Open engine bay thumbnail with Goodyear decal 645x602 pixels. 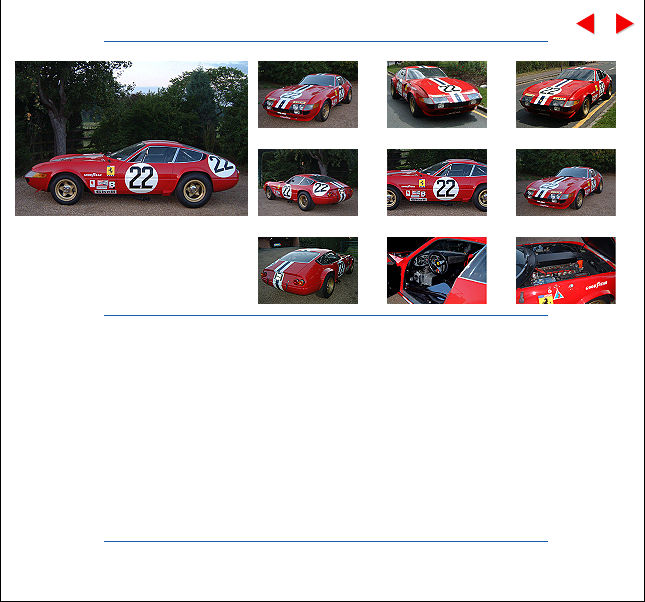pos(566,270)
